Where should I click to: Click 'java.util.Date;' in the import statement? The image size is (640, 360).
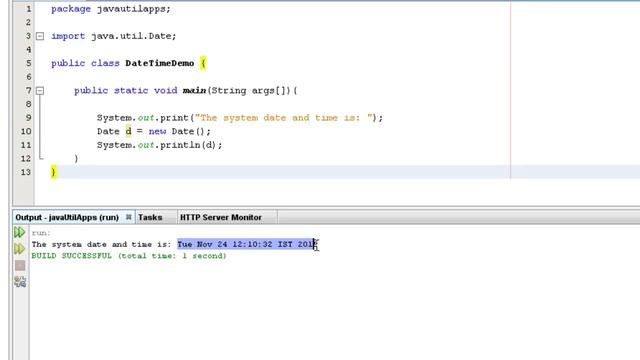click(133, 36)
